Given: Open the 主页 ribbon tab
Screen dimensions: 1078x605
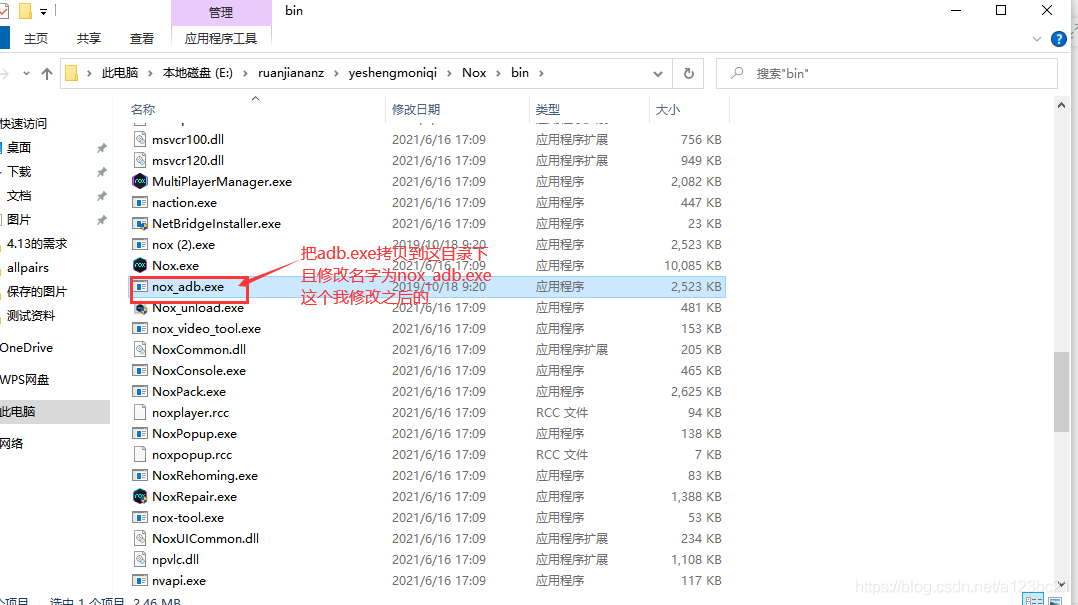Looking at the screenshot, I should [x=36, y=38].
